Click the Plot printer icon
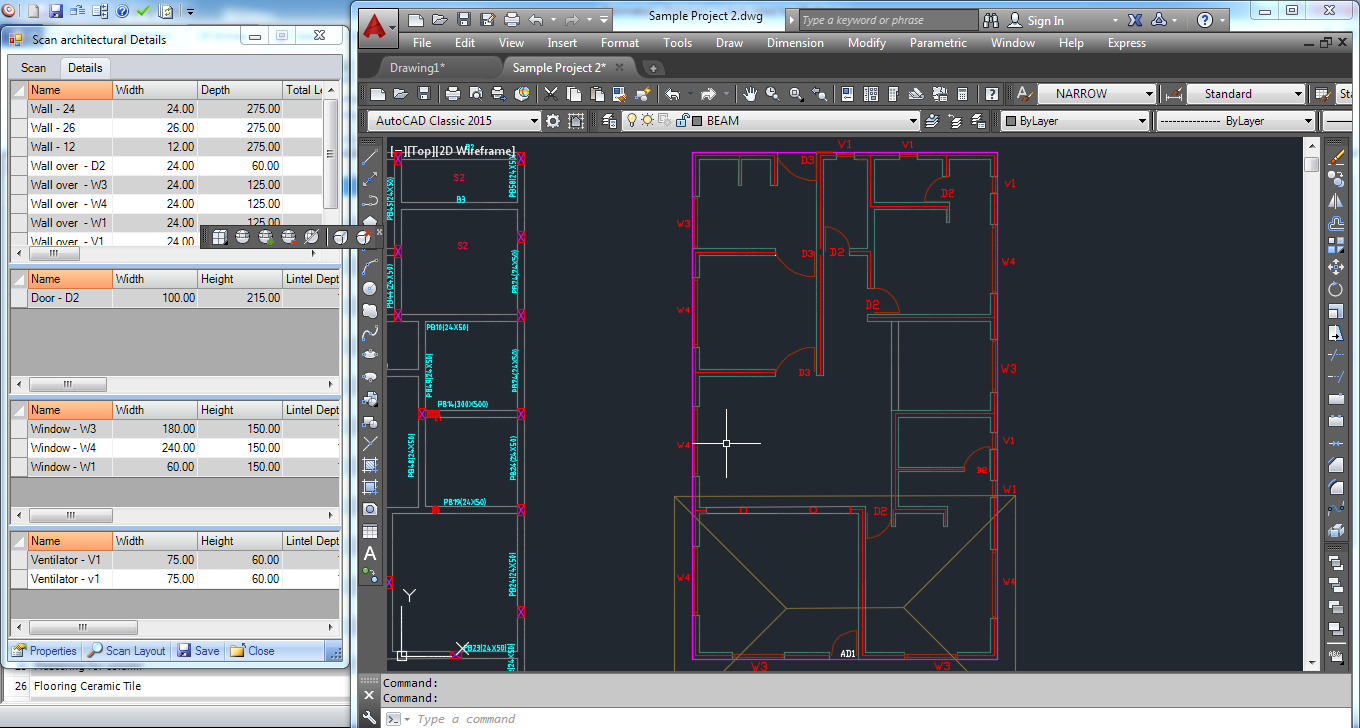Screen dimensions: 1360x728 click(x=453, y=94)
